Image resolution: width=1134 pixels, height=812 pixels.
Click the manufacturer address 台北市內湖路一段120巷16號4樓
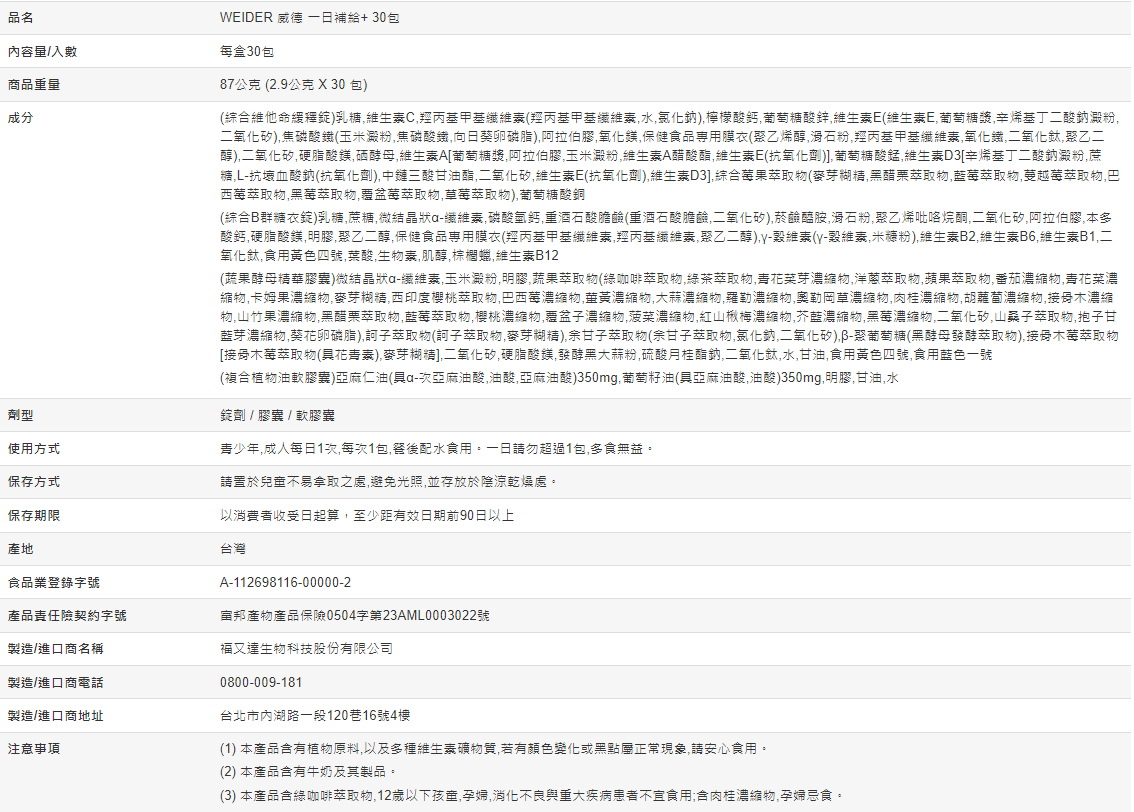315,716
